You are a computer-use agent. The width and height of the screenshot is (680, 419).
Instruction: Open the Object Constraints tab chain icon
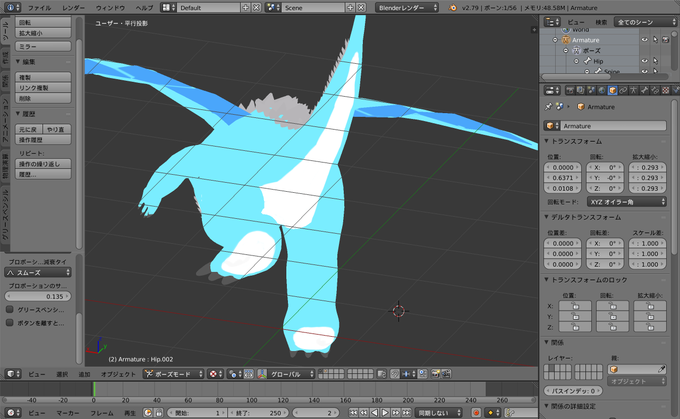coord(623,90)
